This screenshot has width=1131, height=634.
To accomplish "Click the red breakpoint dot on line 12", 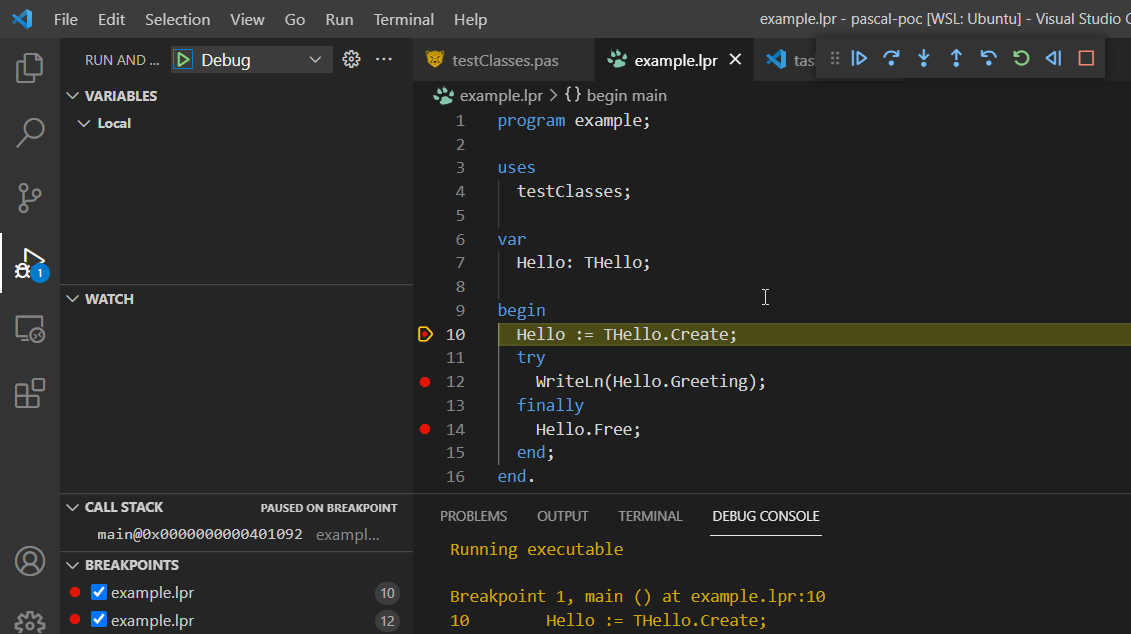I will pyautogui.click(x=425, y=381).
